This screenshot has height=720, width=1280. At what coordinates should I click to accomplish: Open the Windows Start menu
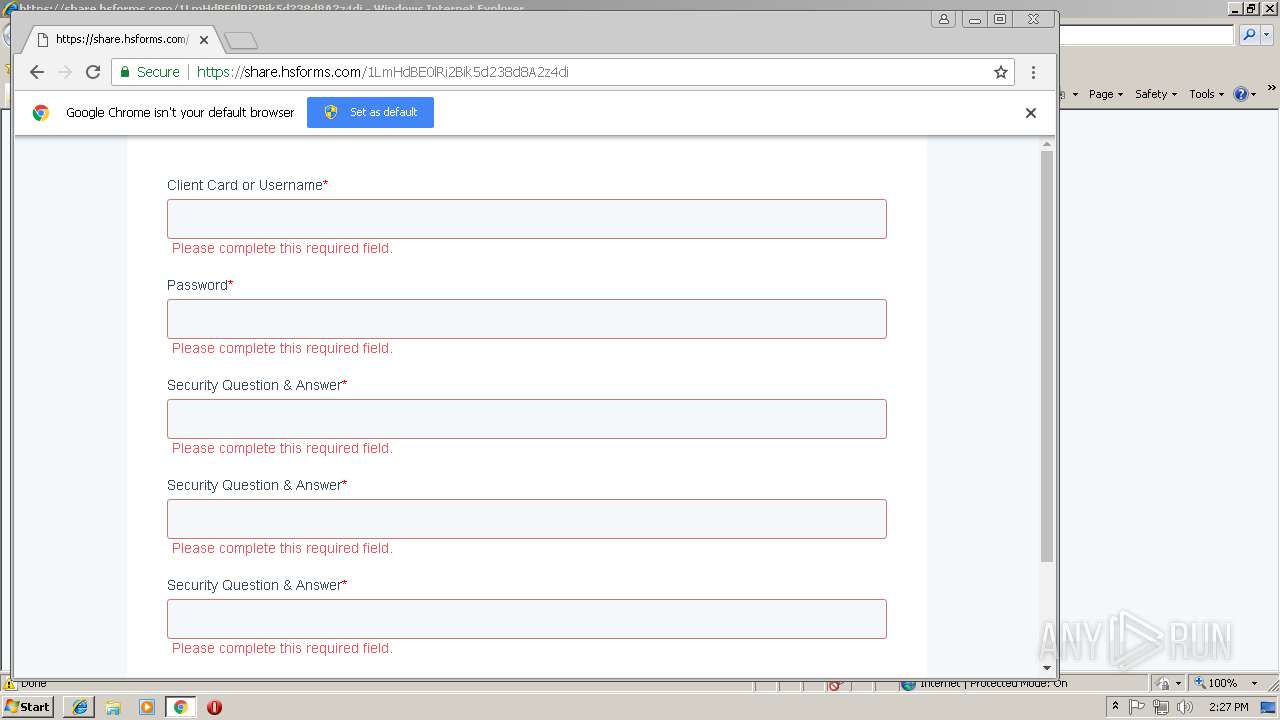pos(28,706)
